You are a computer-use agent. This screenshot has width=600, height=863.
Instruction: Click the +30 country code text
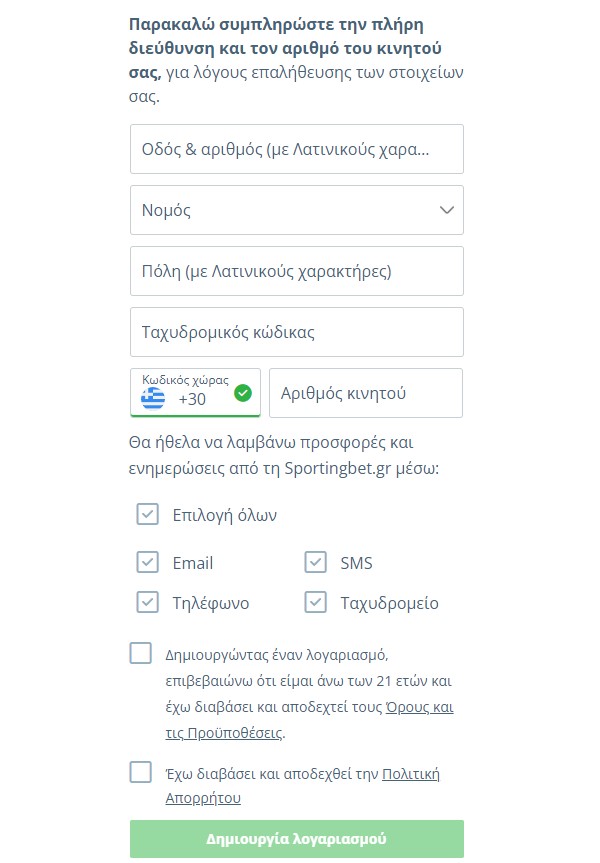click(x=192, y=399)
